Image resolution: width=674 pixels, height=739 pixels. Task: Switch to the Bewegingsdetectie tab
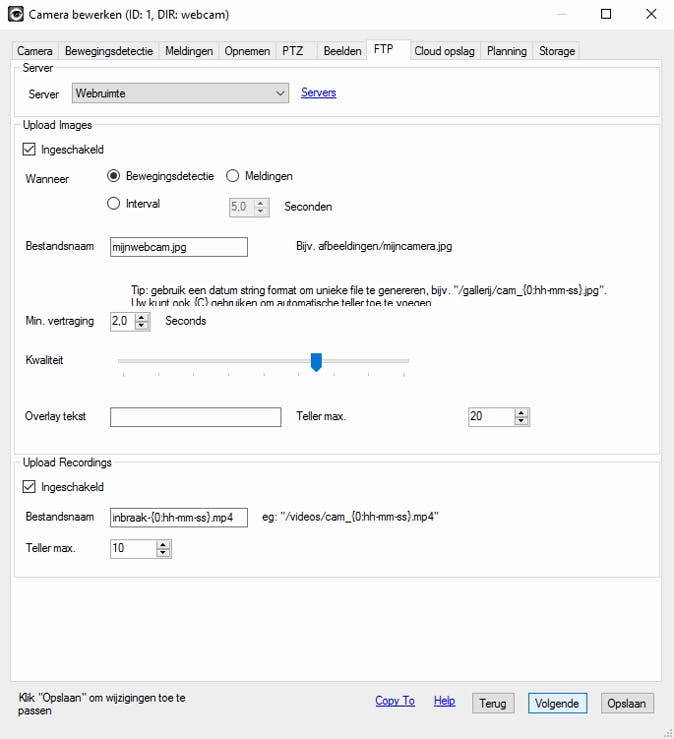tap(108, 51)
